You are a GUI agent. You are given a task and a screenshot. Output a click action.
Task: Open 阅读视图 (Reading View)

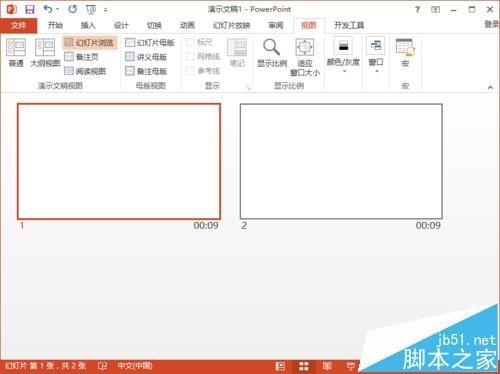click(x=85, y=71)
